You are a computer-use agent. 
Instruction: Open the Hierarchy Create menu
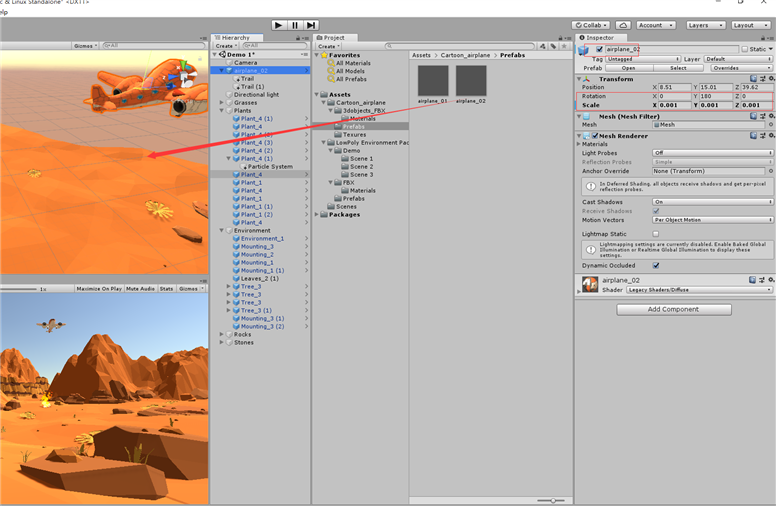coord(227,46)
